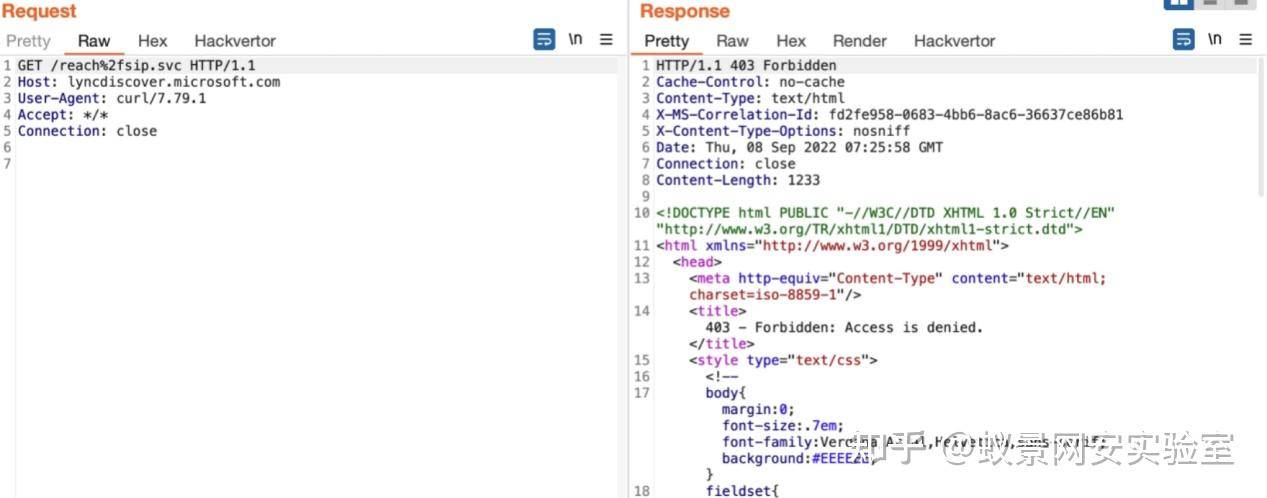The width and height of the screenshot is (1267, 498).
Task: Switch Response view to Pretty tab
Action: point(666,41)
